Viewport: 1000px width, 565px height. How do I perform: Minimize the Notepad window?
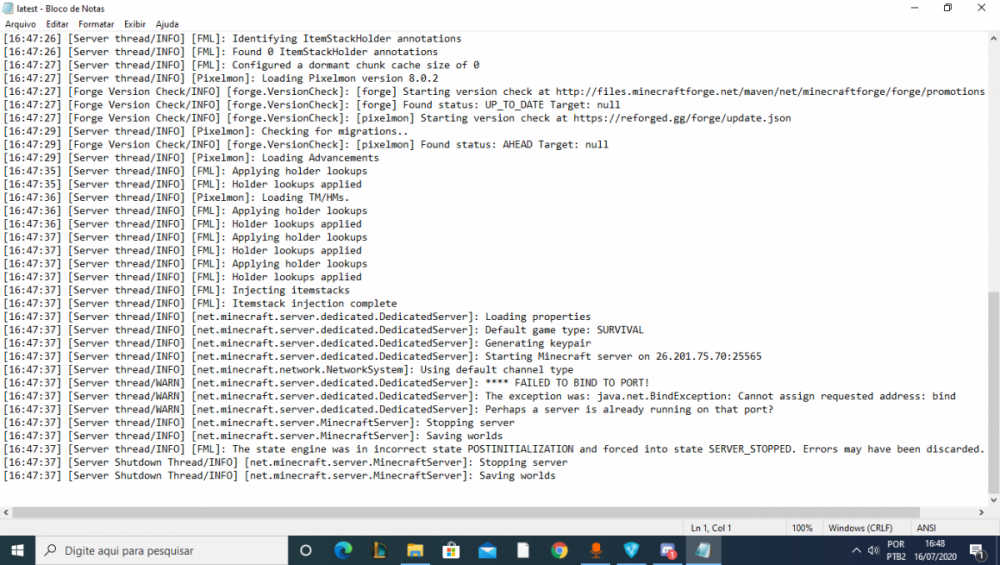(x=915, y=8)
